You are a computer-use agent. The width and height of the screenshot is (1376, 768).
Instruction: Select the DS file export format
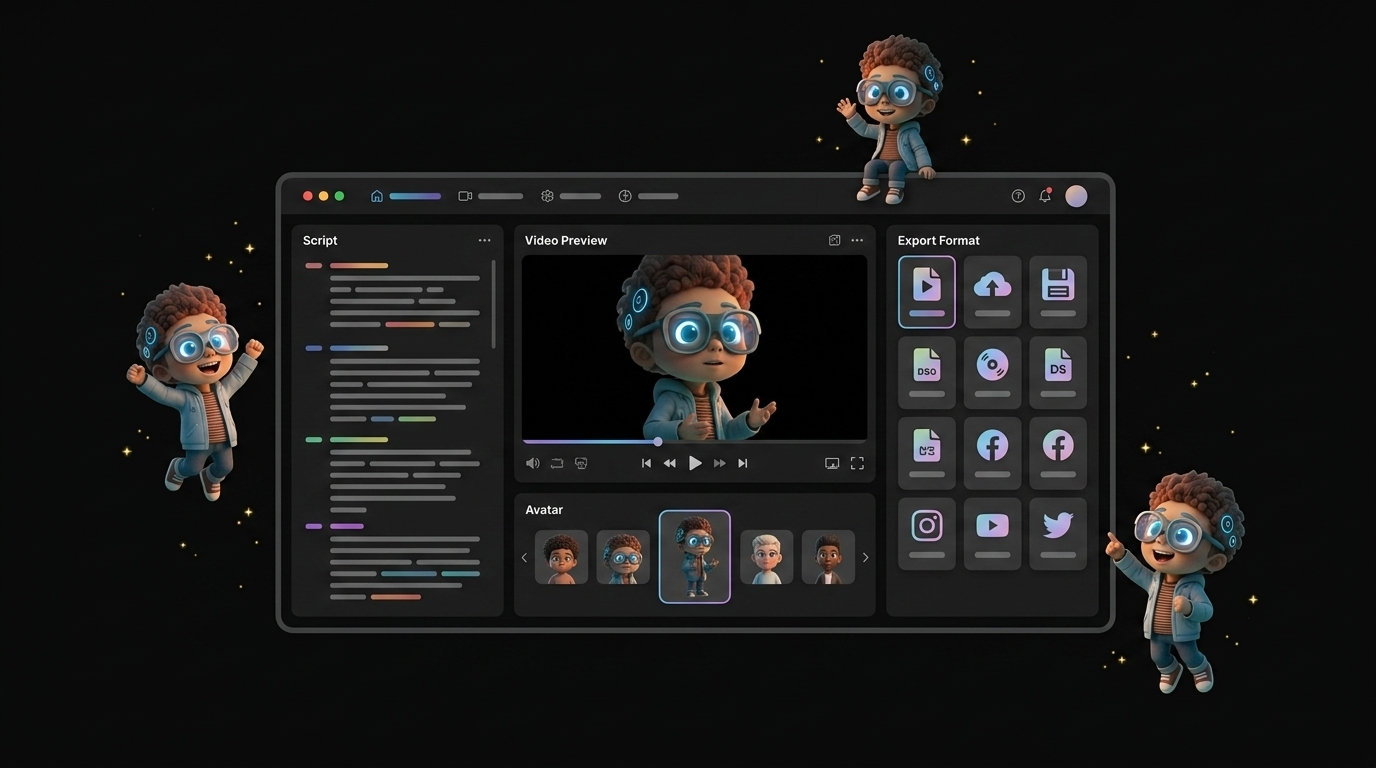(x=1058, y=372)
